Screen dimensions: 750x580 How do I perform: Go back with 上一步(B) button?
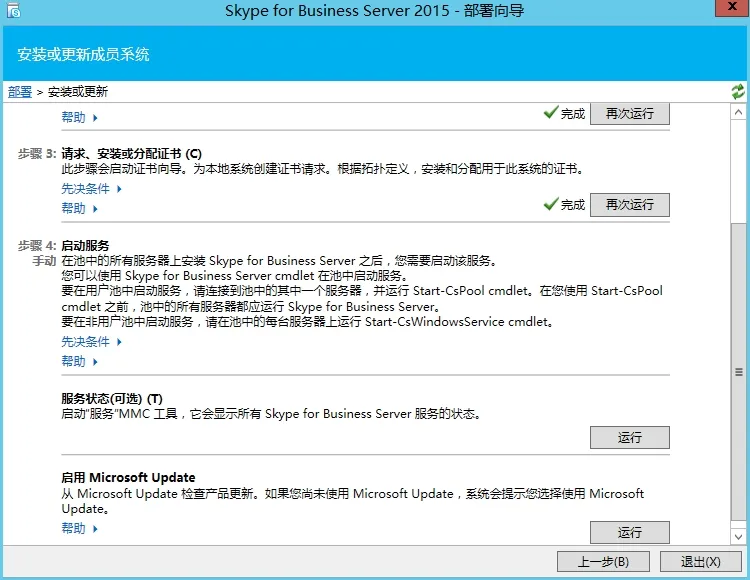[x=603, y=562]
